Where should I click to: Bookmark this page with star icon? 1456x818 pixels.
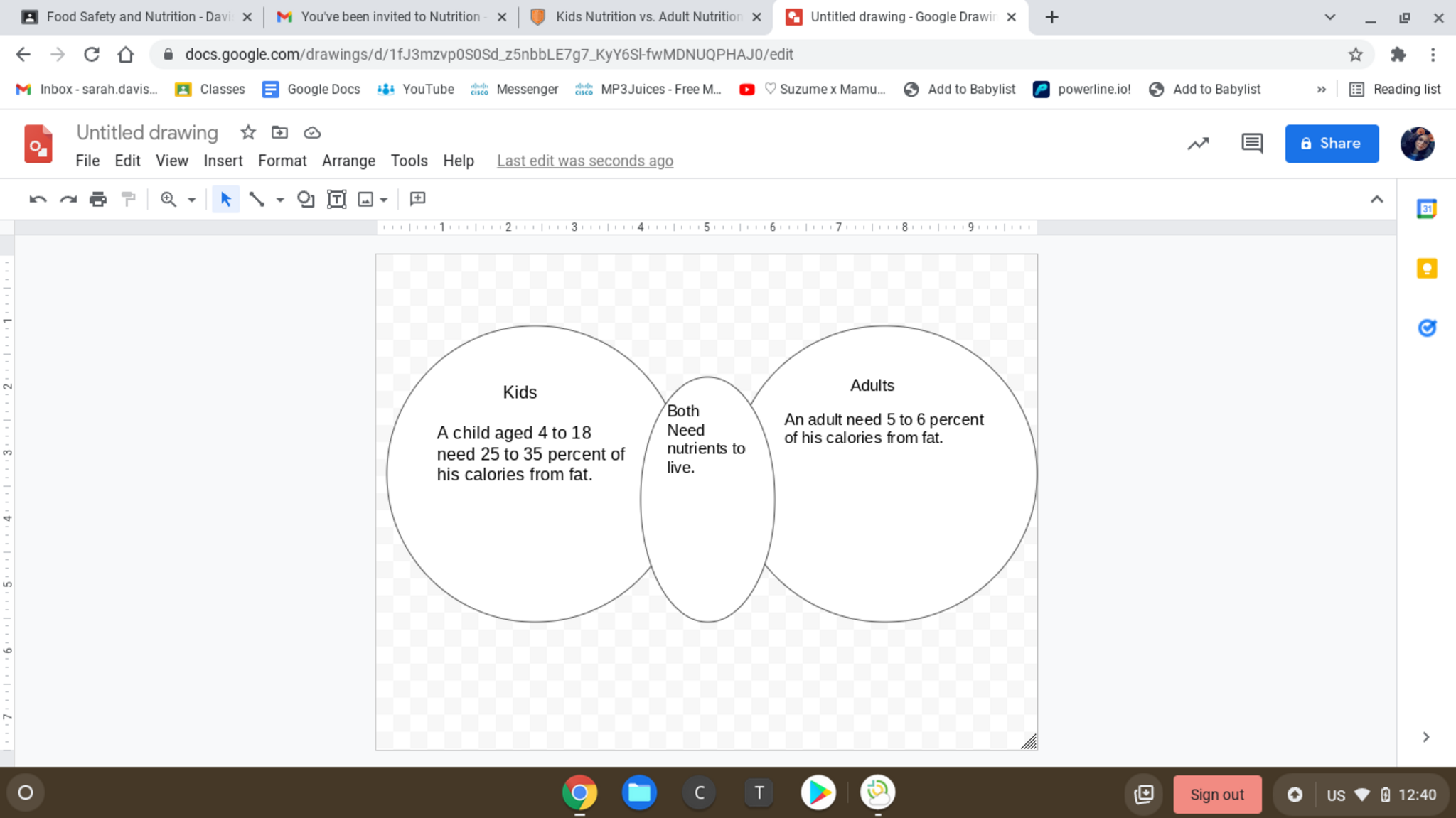click(1355, 55)
